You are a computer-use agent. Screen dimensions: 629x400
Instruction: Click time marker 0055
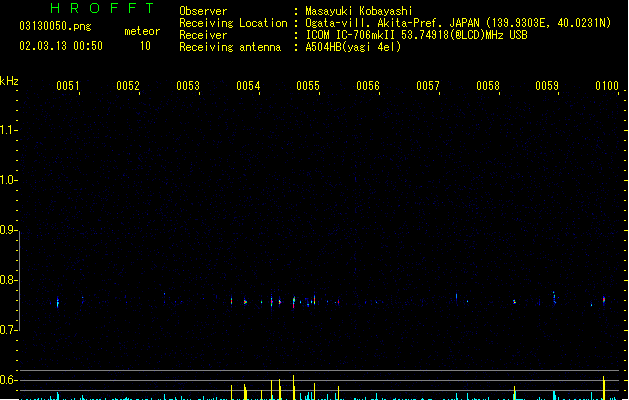(x=308, y=86)
